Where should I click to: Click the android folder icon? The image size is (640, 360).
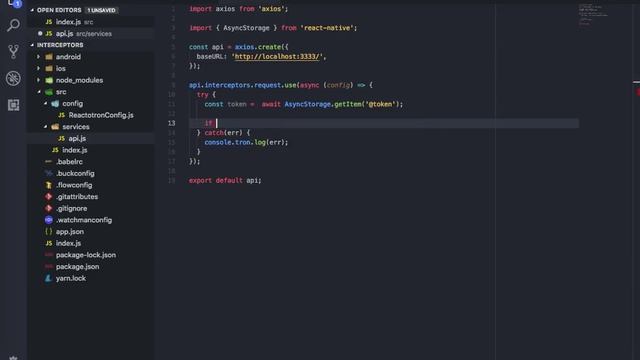click(x=49, y=57)
